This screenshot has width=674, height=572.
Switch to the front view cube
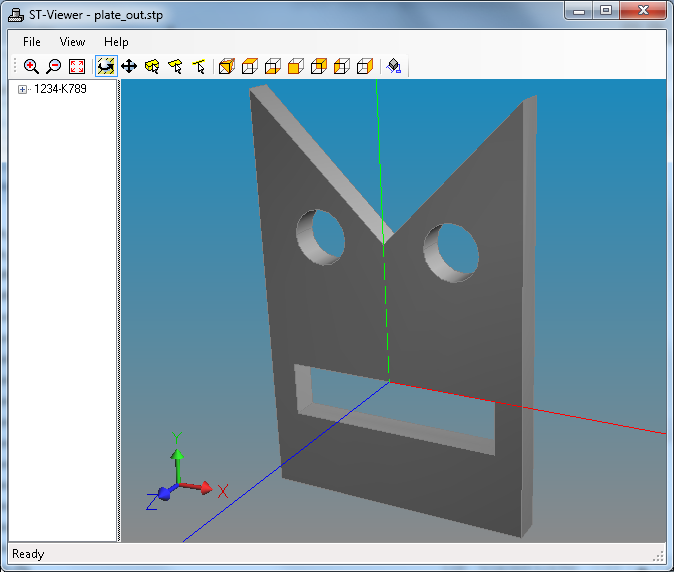click(296, 66)
